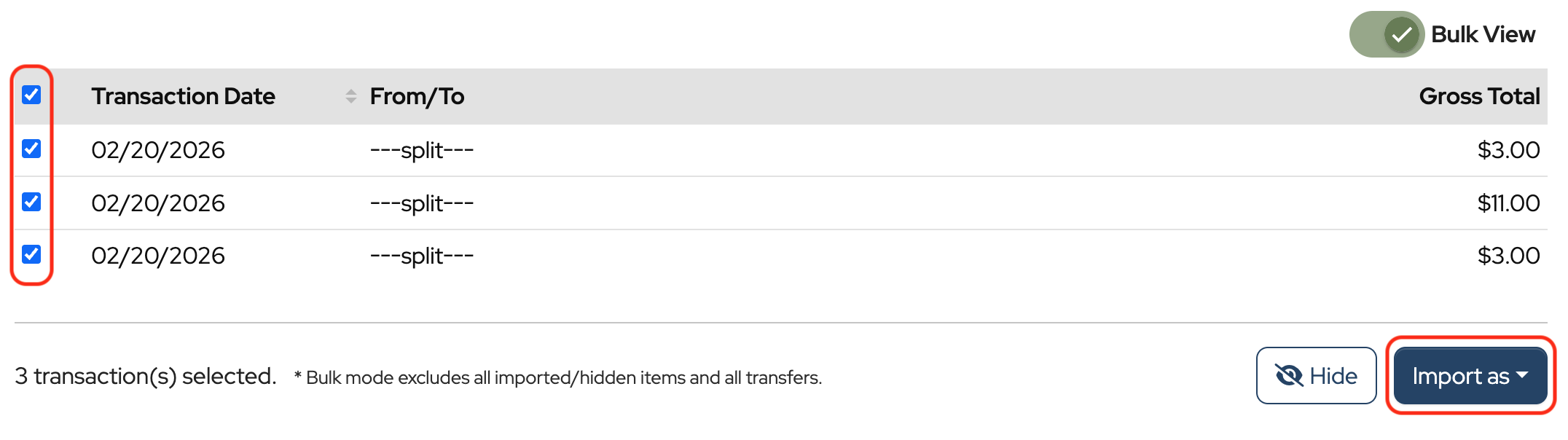The height and width of the screenshot is (440, 1568).
Task: Click the From/To column header
Action: (x=417, y=96)
